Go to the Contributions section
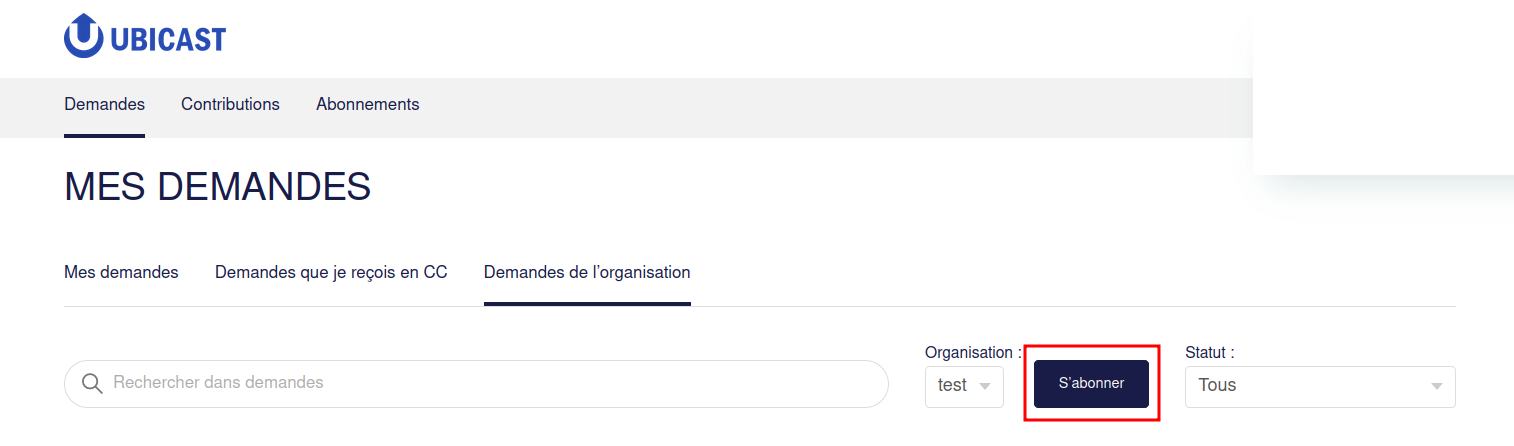1514x446 pixels. (x=230, y=104)
